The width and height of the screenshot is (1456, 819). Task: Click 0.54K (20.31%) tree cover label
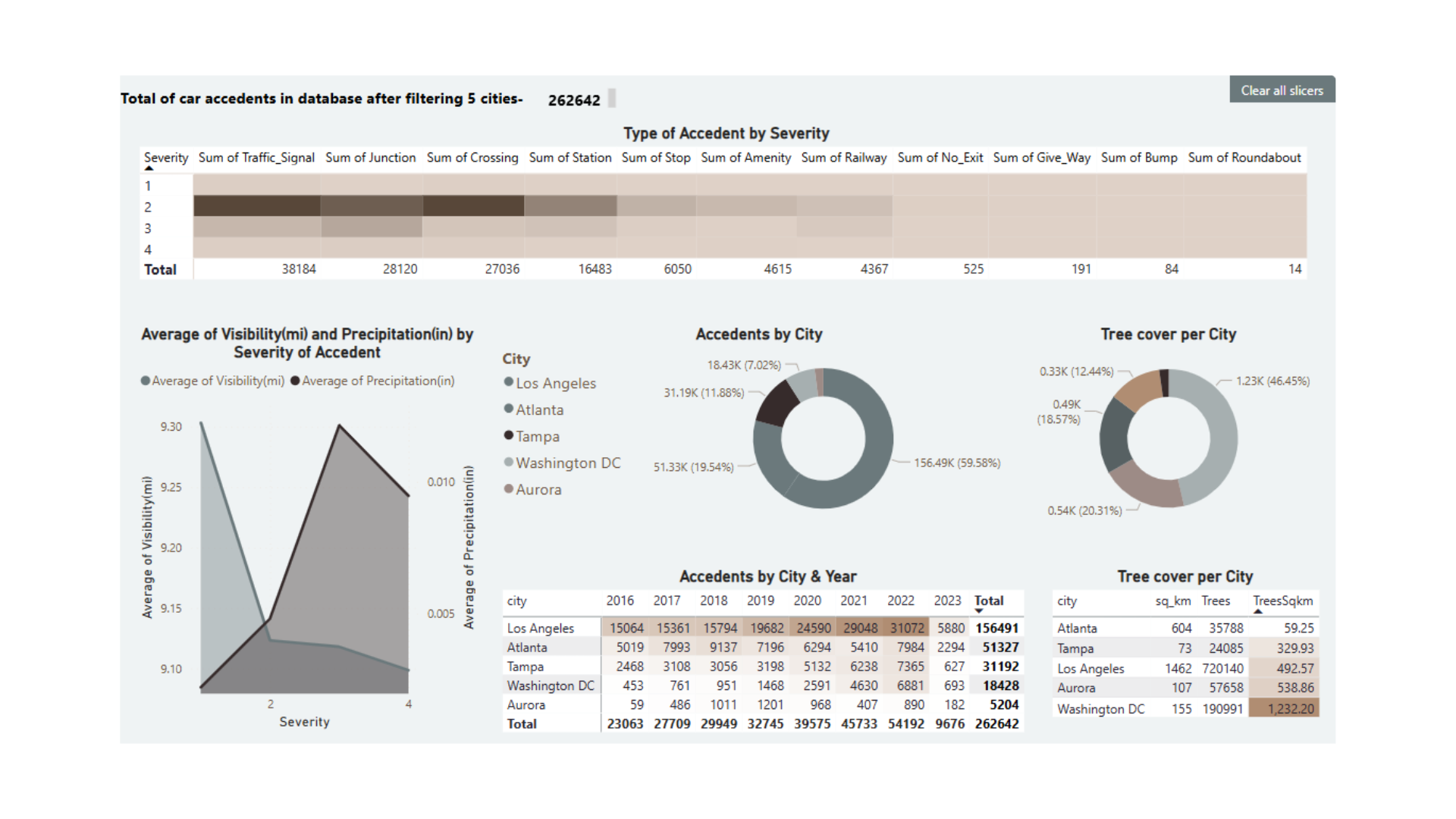[x=1084, y=510]
